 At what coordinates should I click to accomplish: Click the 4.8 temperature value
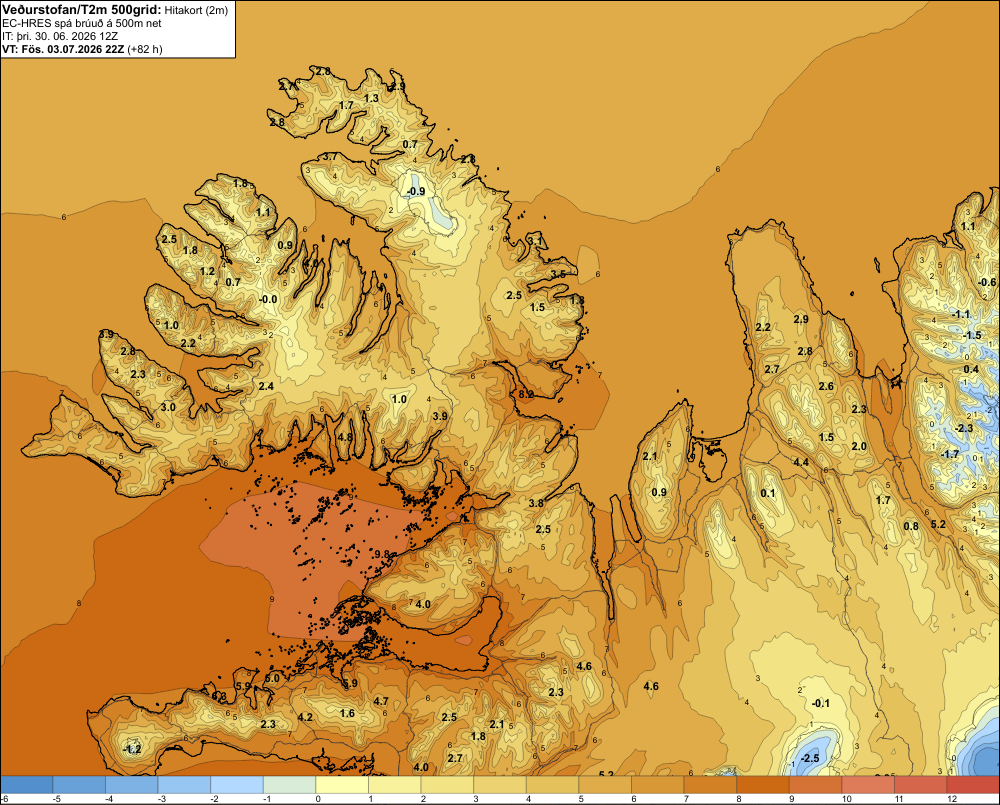point(345,437)
